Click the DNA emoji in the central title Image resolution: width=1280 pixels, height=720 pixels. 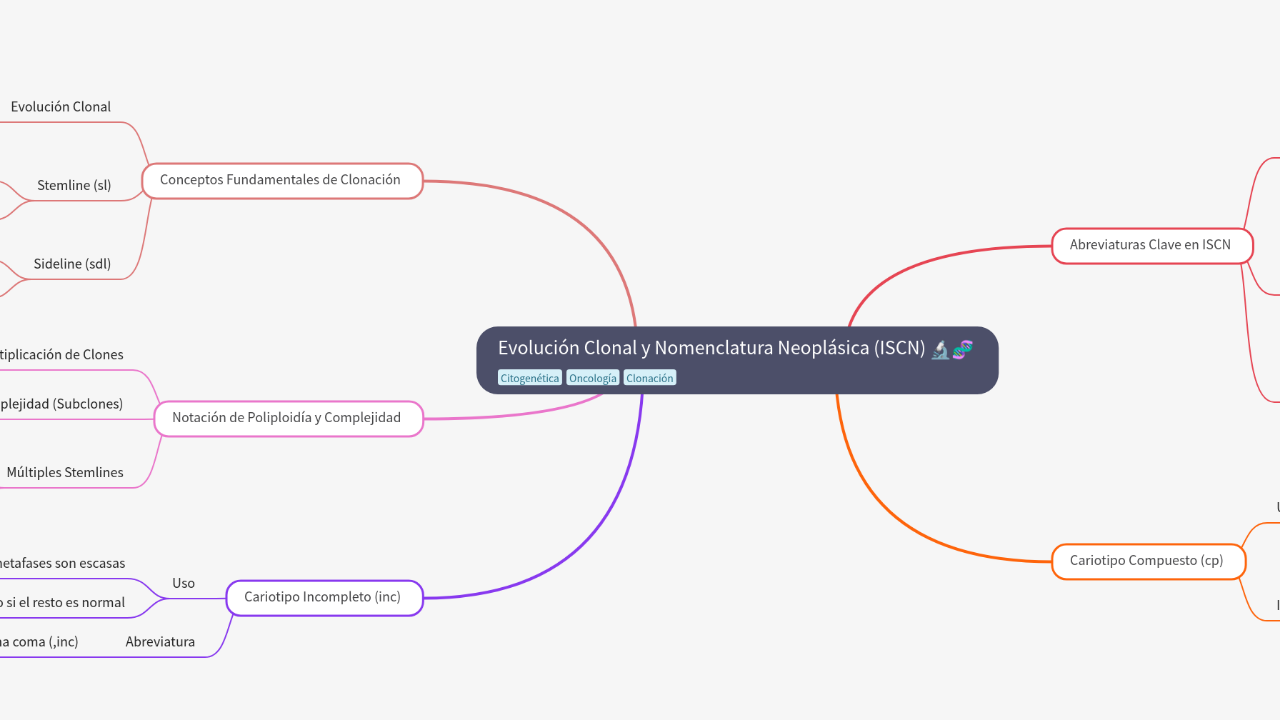[x=962, y=349]
